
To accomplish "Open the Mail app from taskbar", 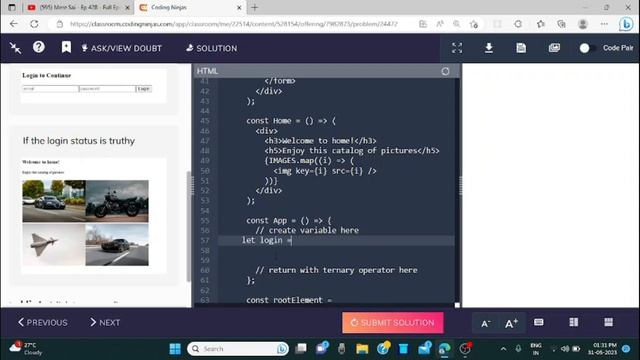I will point(424,349).
